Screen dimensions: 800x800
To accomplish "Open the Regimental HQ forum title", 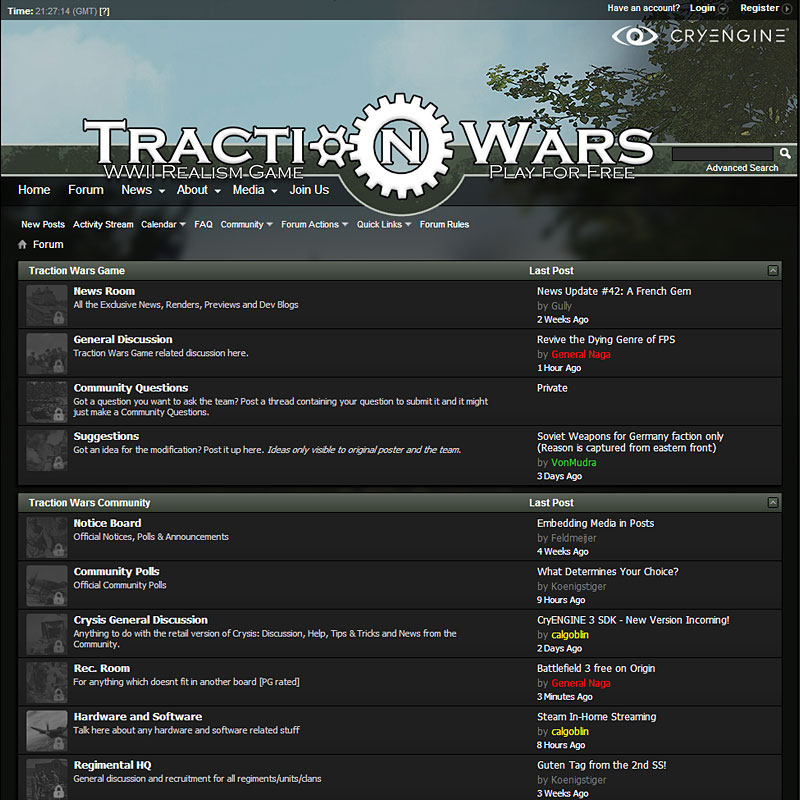I will (x=112, y=765).
